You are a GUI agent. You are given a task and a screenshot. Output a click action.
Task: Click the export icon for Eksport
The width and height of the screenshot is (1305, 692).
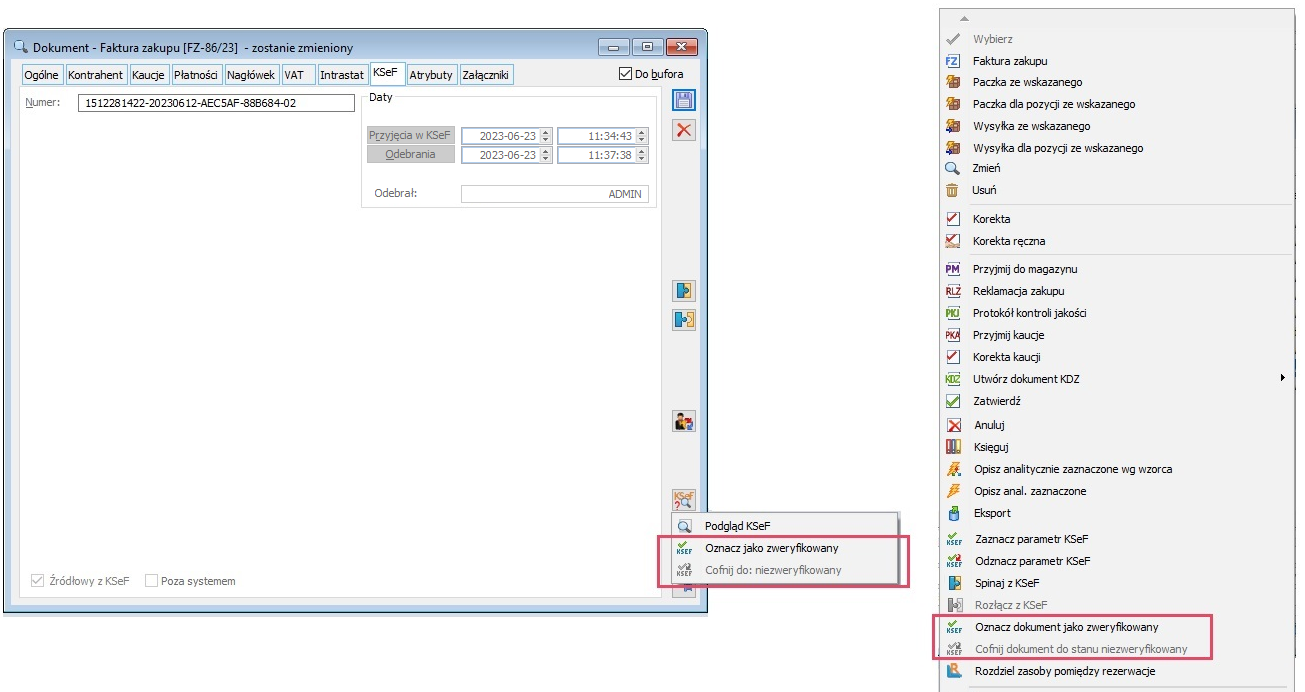coord(953,513)
